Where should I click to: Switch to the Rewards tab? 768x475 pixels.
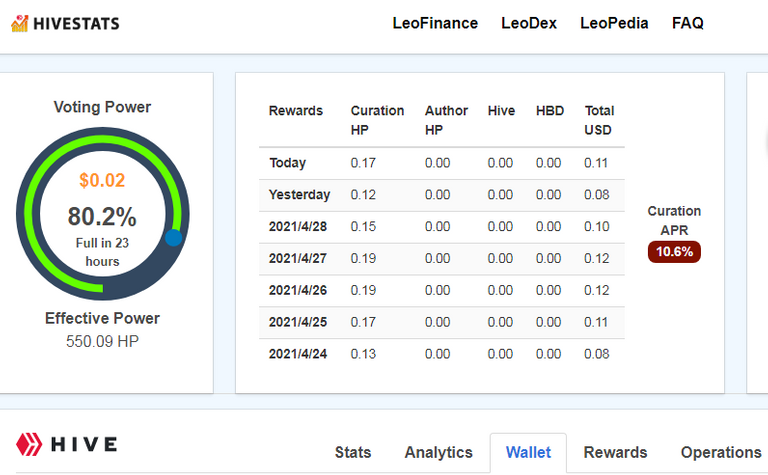pos(615,452)
